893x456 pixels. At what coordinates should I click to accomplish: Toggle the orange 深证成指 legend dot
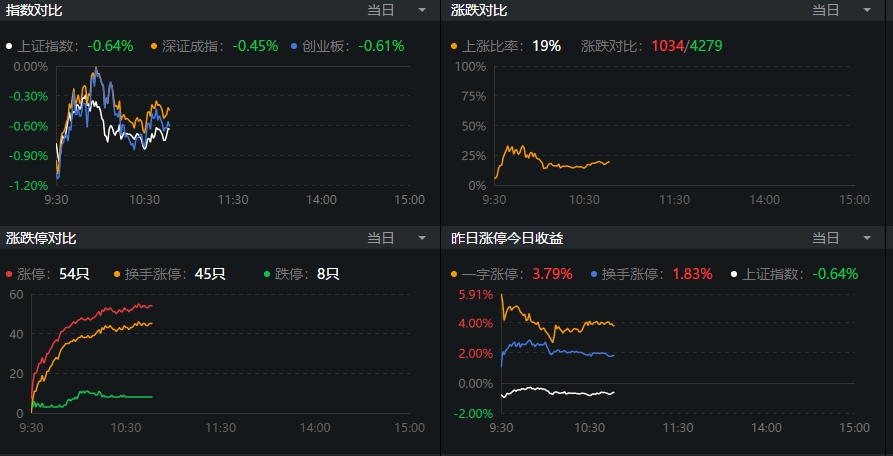click(154, 46)
